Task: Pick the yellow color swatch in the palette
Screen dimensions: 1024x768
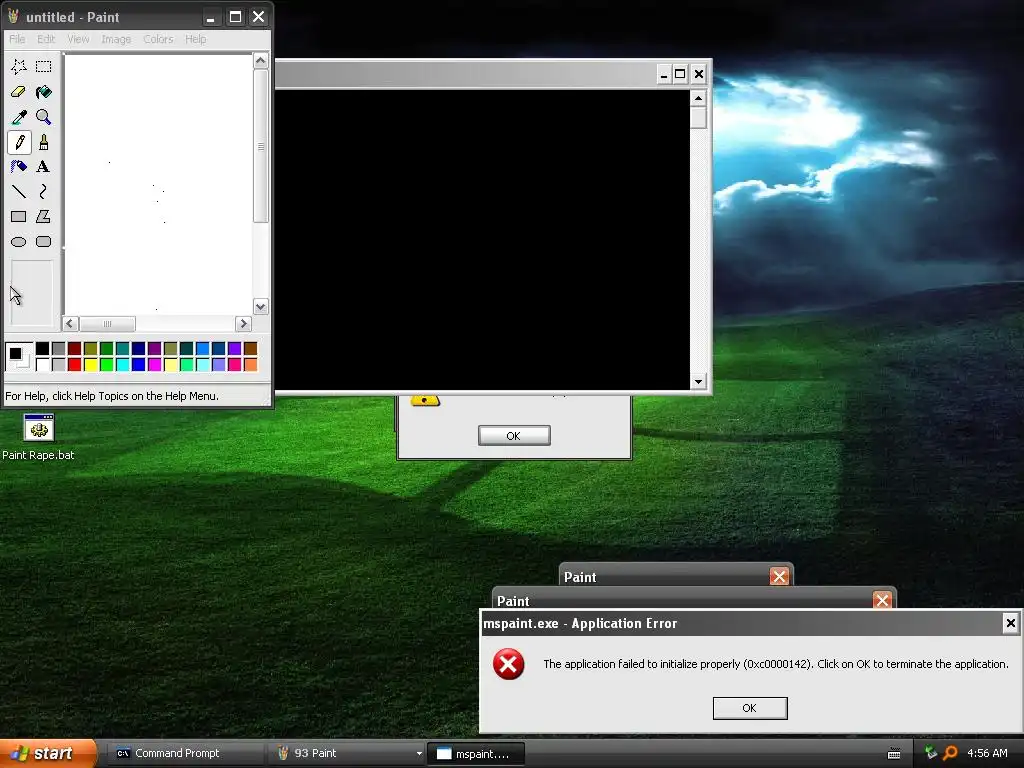Action: tap(91, 364)
